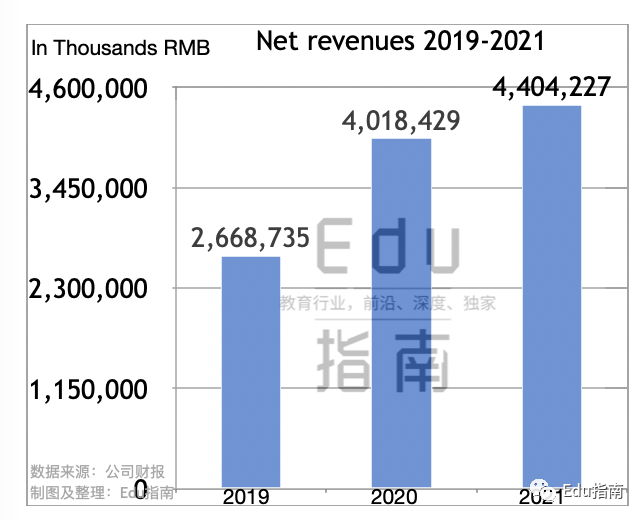Select the 2019 revenue bar
644x520 pixels.
click(x=251, y=372)
